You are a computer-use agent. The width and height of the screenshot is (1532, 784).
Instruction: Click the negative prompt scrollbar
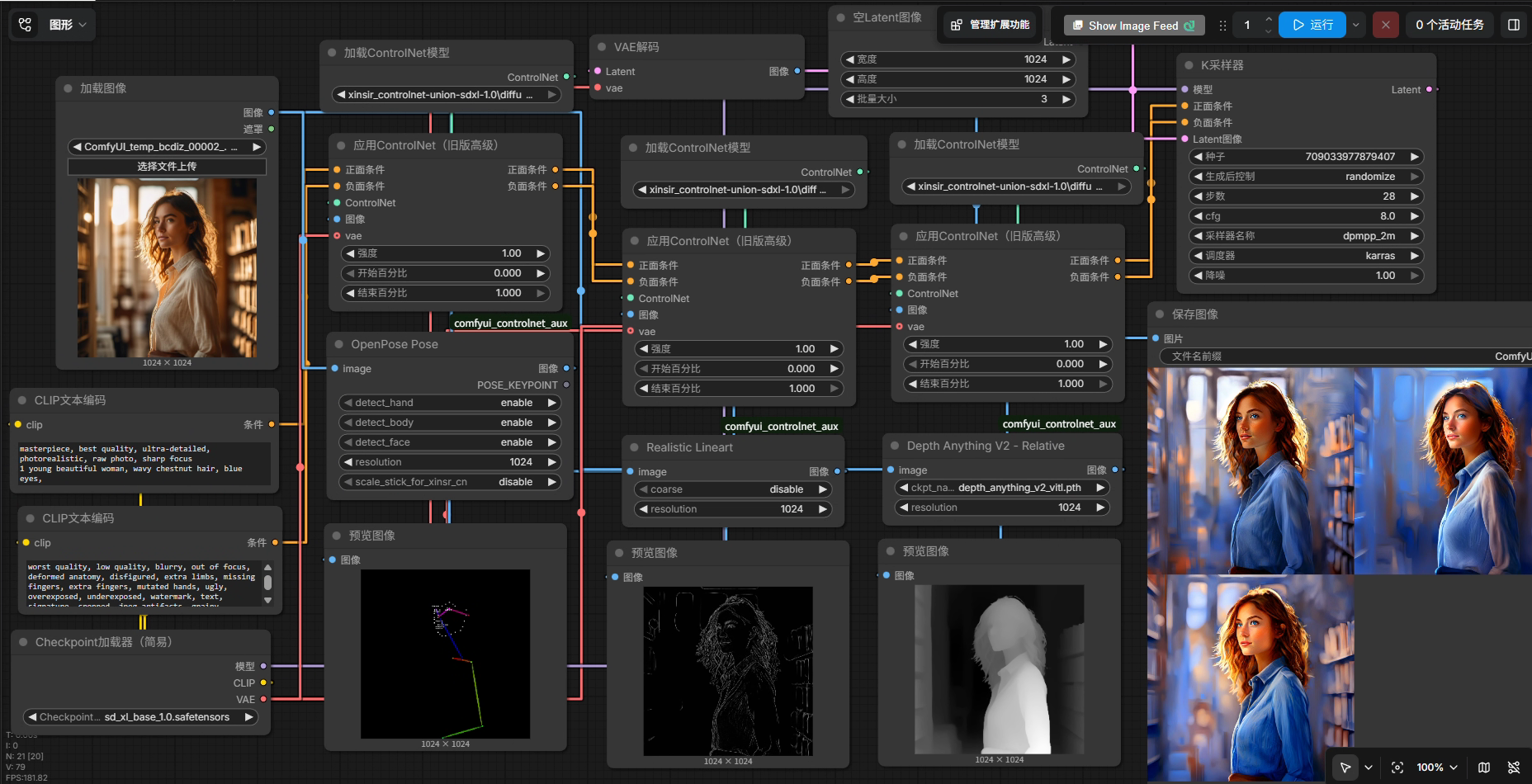267,584
